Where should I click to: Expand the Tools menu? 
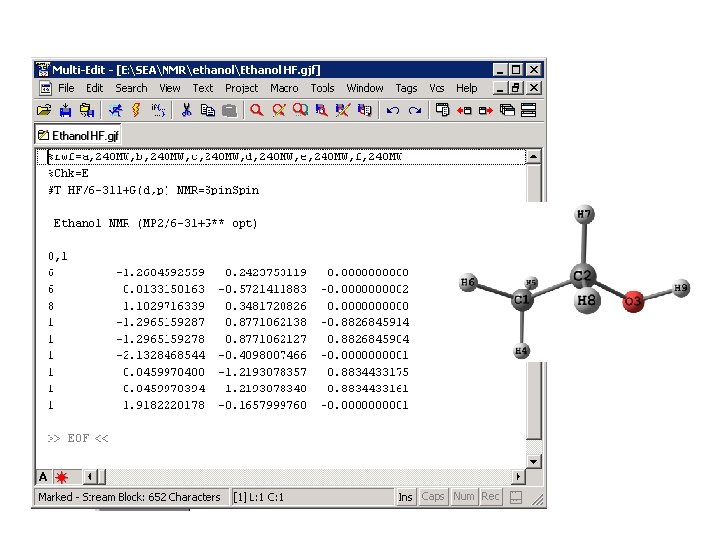(x=322, y=88)
